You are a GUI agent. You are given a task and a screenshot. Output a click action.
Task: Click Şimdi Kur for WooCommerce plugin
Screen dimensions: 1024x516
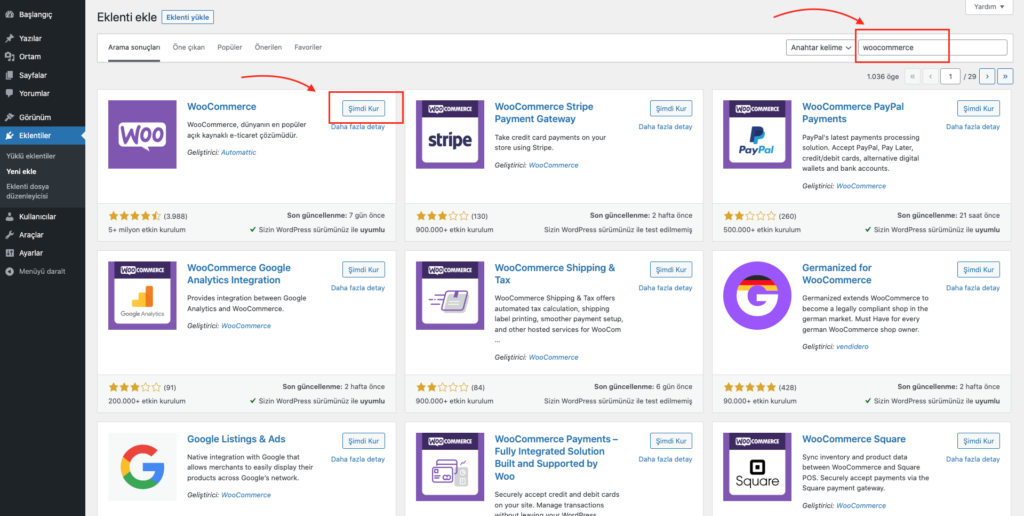(x=364, y=108)
